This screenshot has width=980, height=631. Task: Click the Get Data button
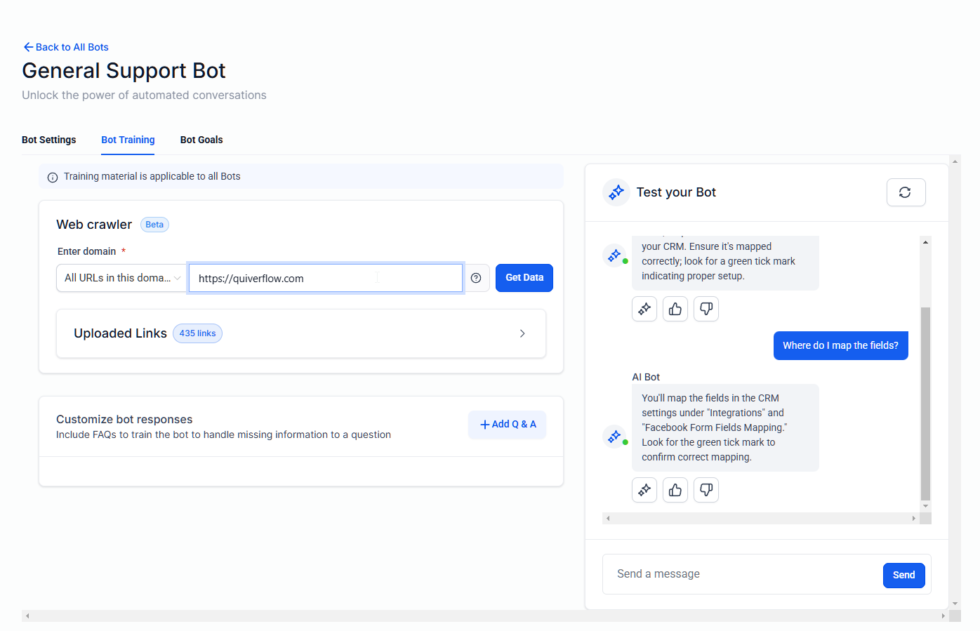click(524, 278)
